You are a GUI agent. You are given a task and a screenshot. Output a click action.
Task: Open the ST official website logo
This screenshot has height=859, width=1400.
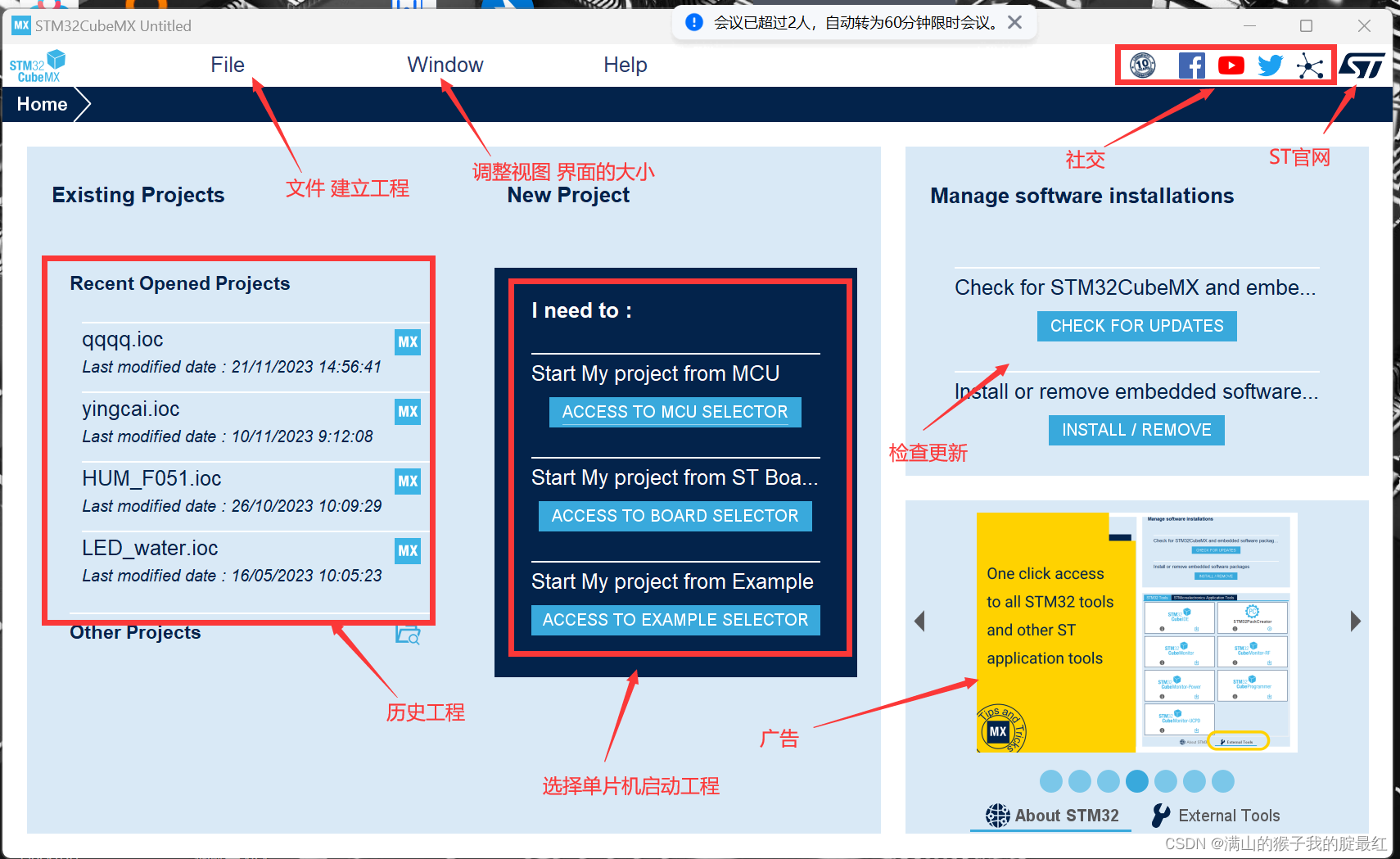(1362, 66)
